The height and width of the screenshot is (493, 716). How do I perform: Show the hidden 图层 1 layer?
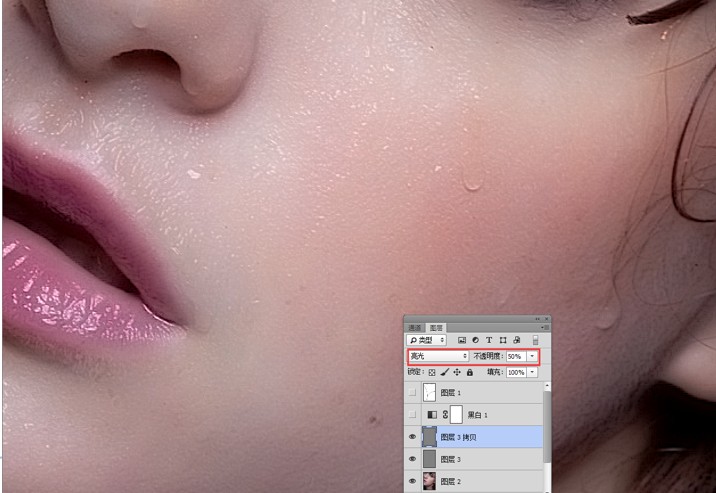pos(412,392)
